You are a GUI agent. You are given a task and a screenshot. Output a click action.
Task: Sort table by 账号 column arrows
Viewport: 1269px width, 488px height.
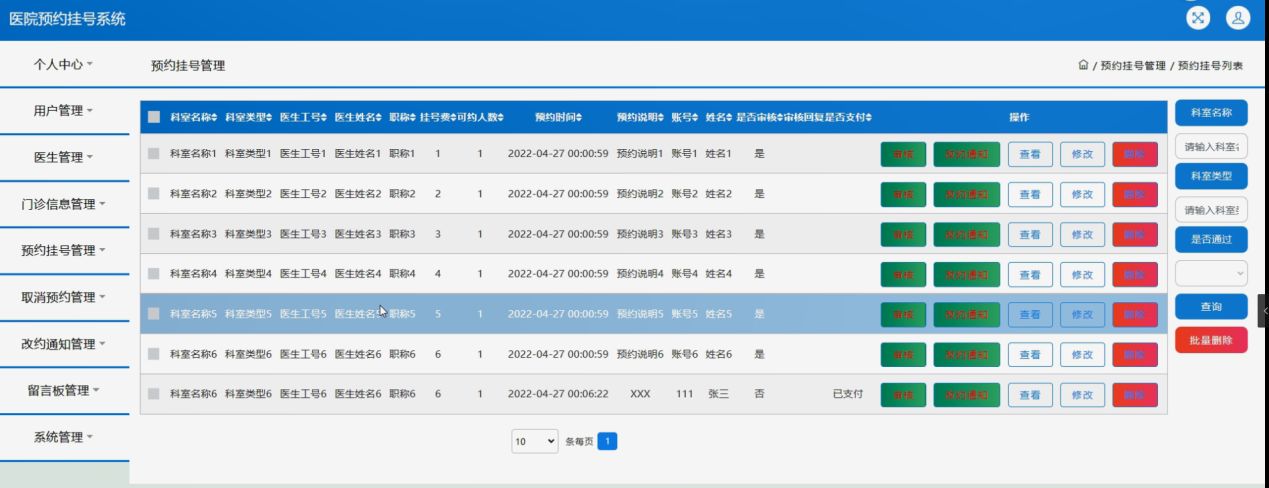(695, 117)
